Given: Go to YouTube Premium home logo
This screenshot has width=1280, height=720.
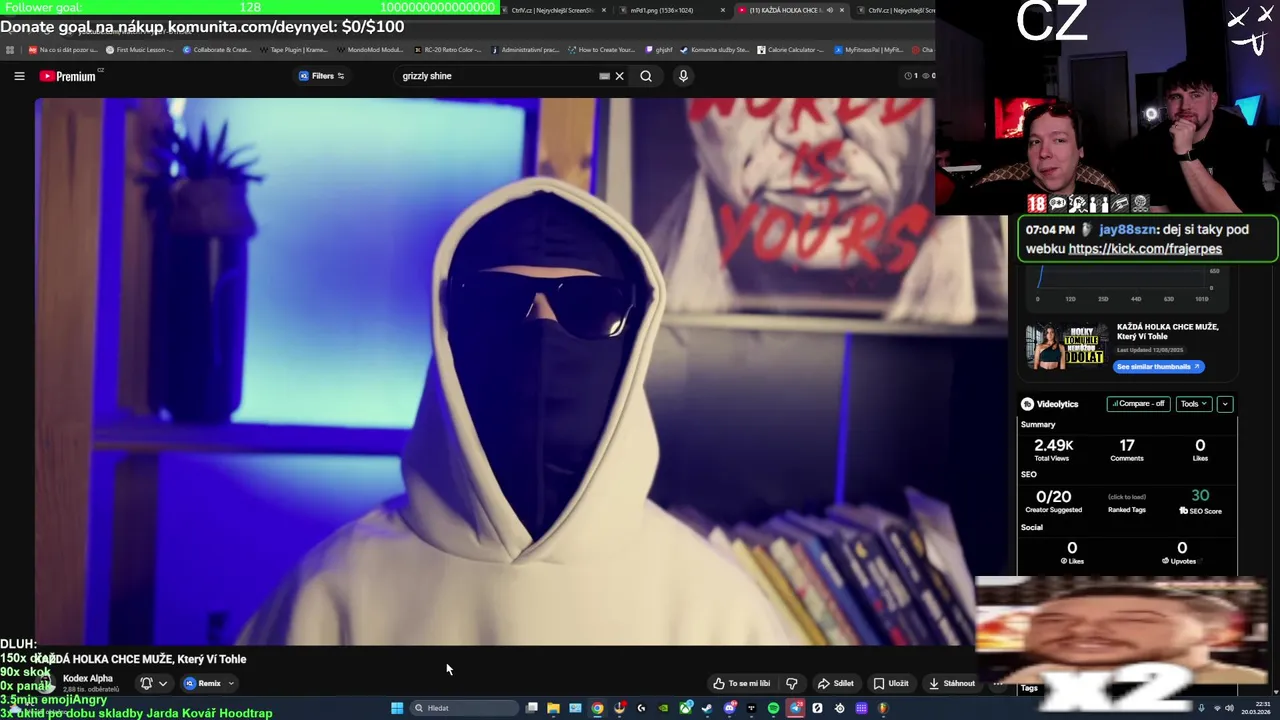Looking at the screenshot, I should 68,76.
